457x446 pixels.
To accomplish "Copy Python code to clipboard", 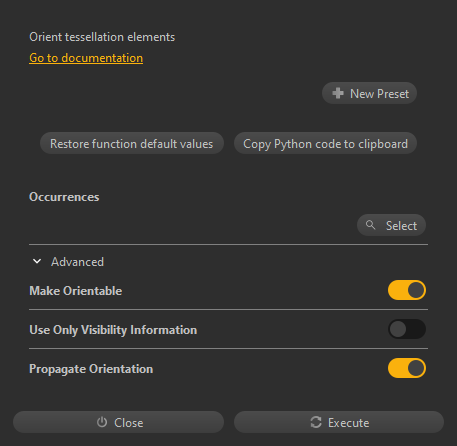I will tap(325, 143).
